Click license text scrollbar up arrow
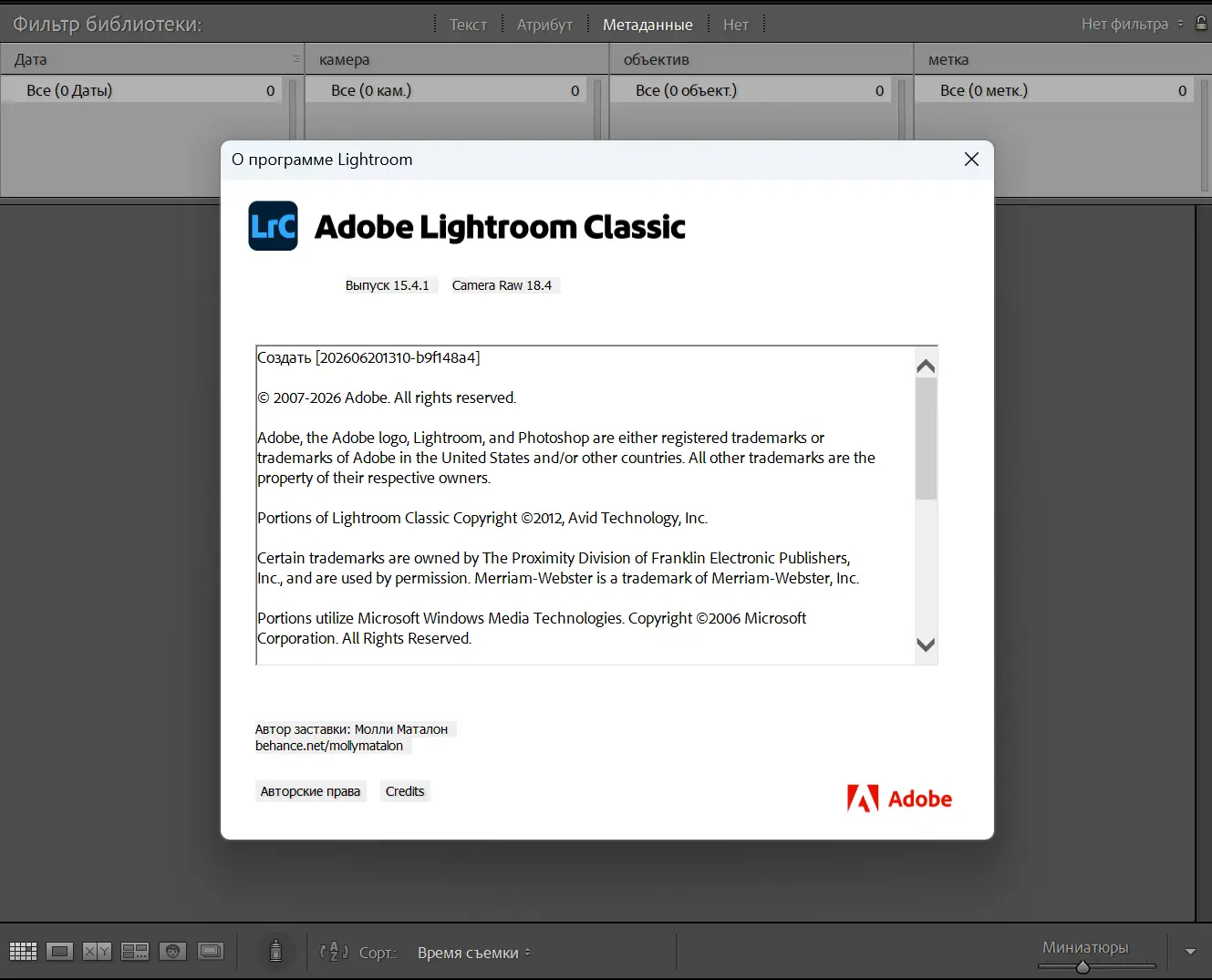The image size is (1212, 980). tap(926, 366)
